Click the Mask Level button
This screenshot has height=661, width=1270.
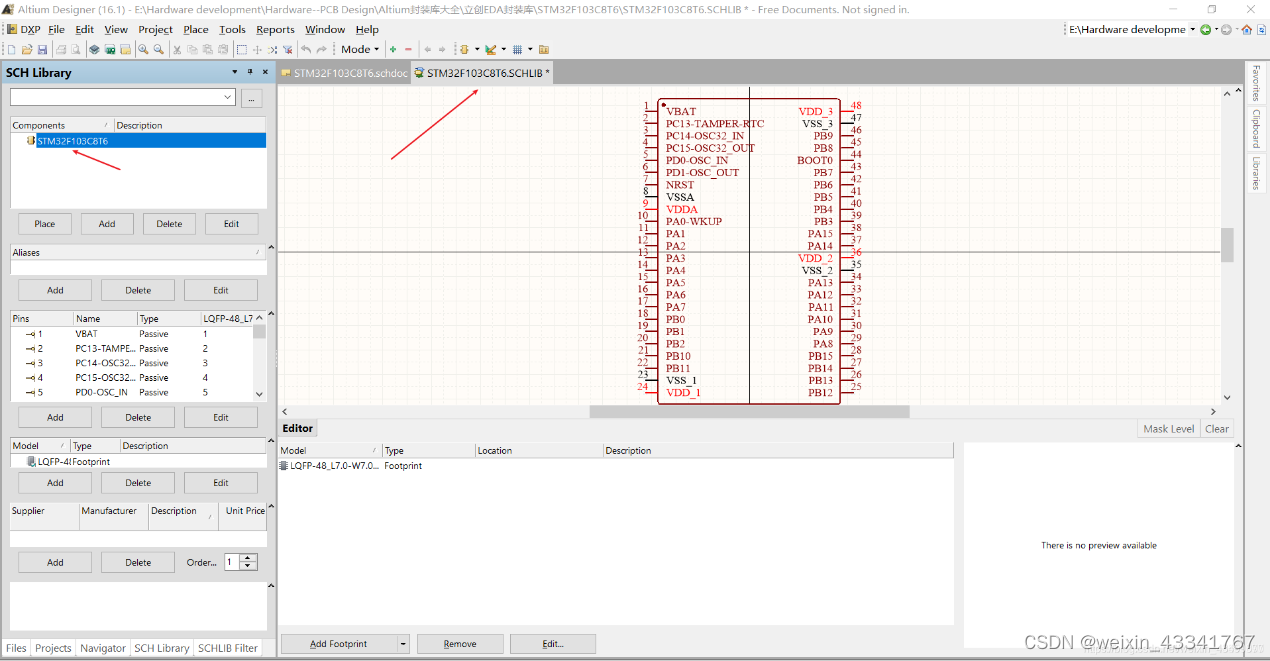pyautogui.click(x=1169, y=428)
